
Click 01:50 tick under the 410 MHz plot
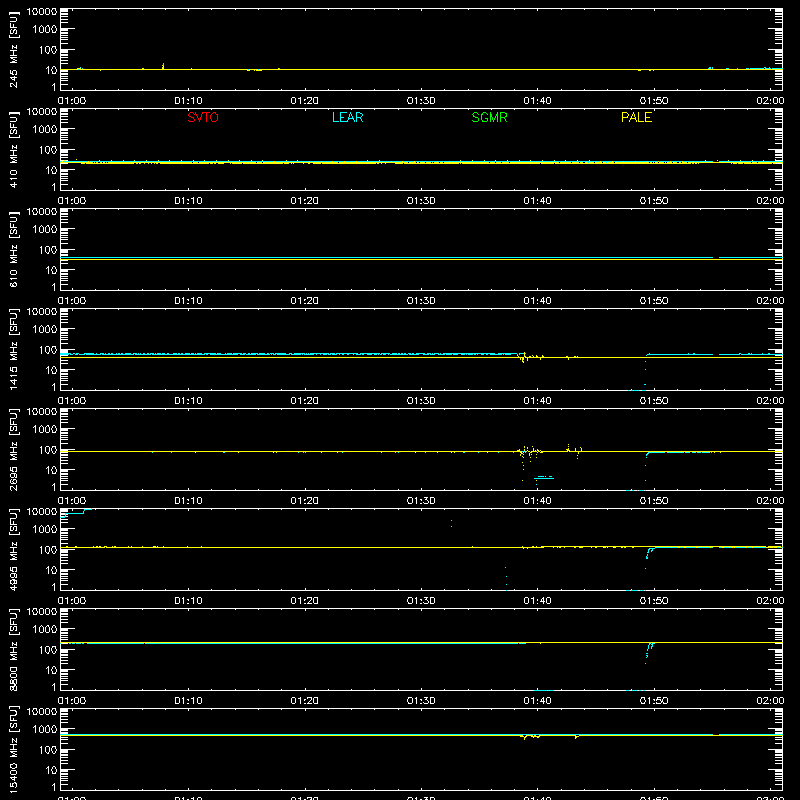[654, 201]
